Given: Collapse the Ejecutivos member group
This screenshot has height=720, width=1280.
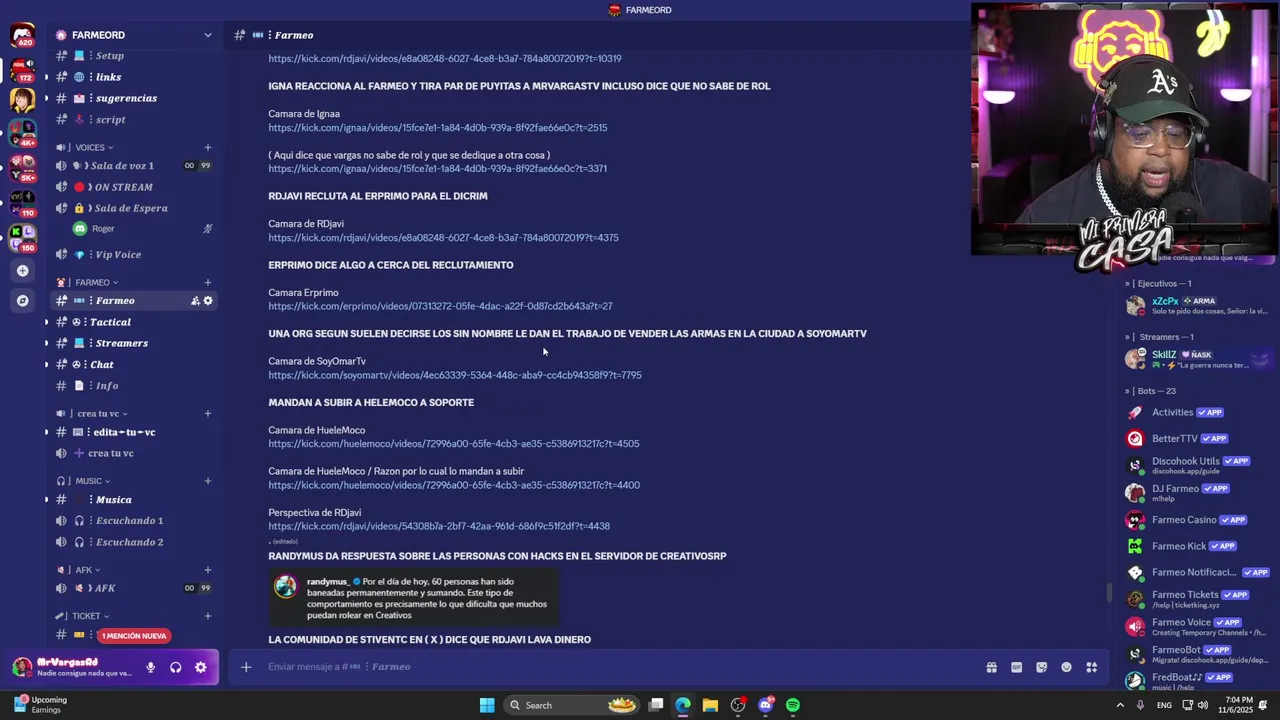Looking at the screenshot, I should (x=1158, y=283).
